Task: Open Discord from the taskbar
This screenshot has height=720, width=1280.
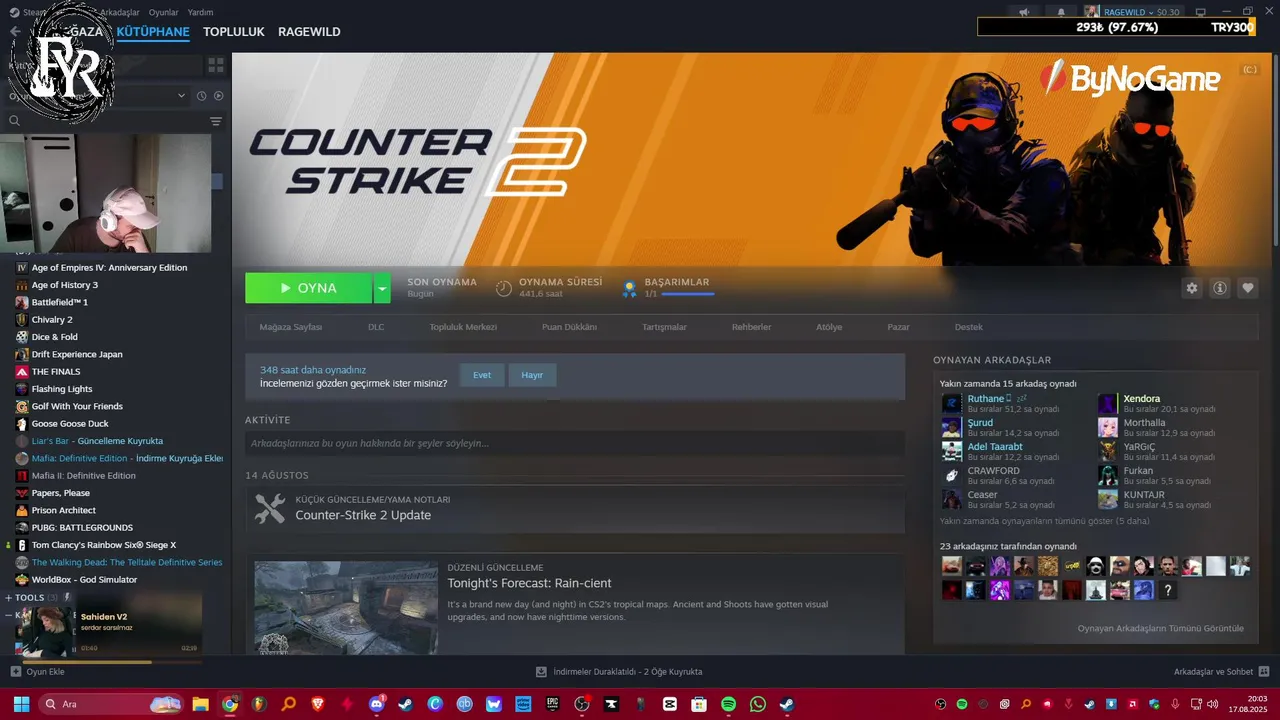Action: pos(377,704)
